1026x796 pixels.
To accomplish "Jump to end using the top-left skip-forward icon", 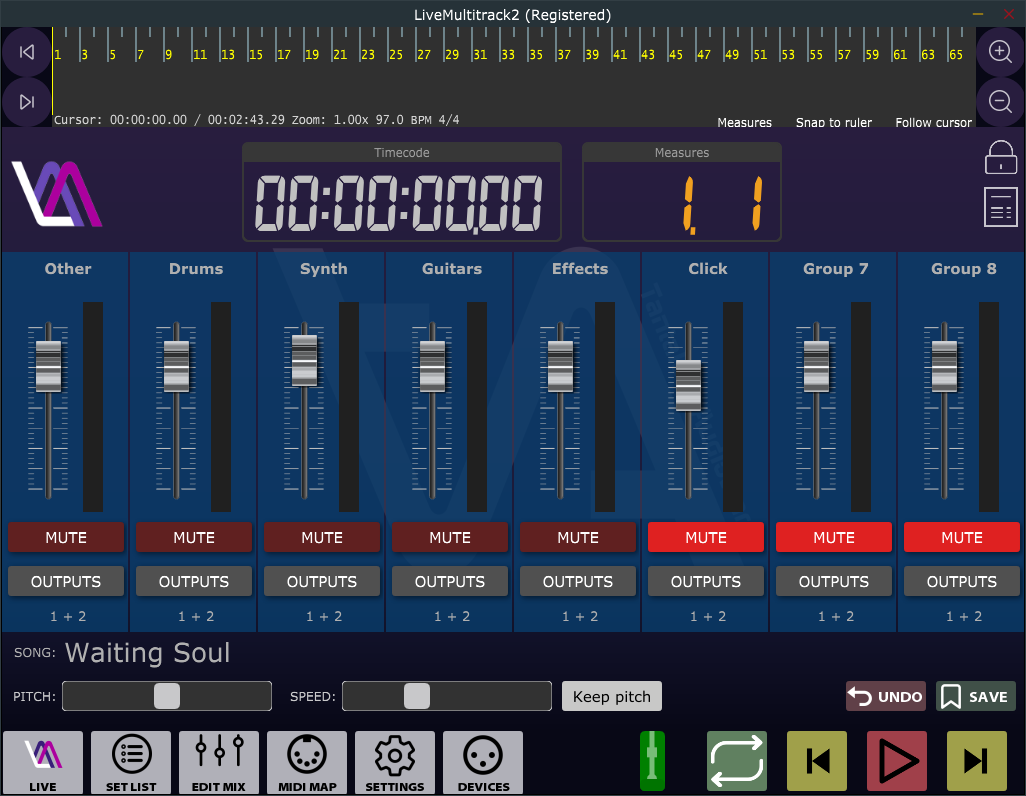I will point(26,102).
